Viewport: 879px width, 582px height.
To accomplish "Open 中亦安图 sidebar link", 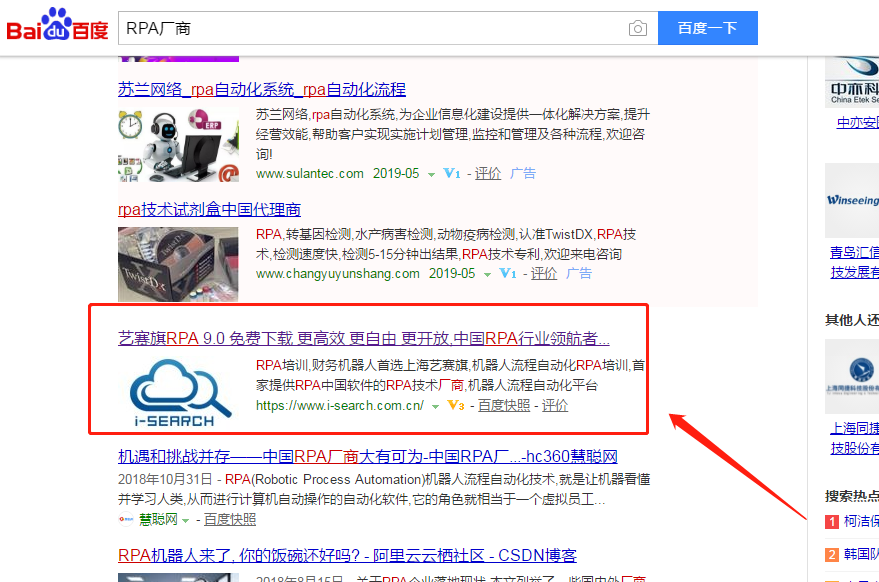I will [x=857, y=122].
